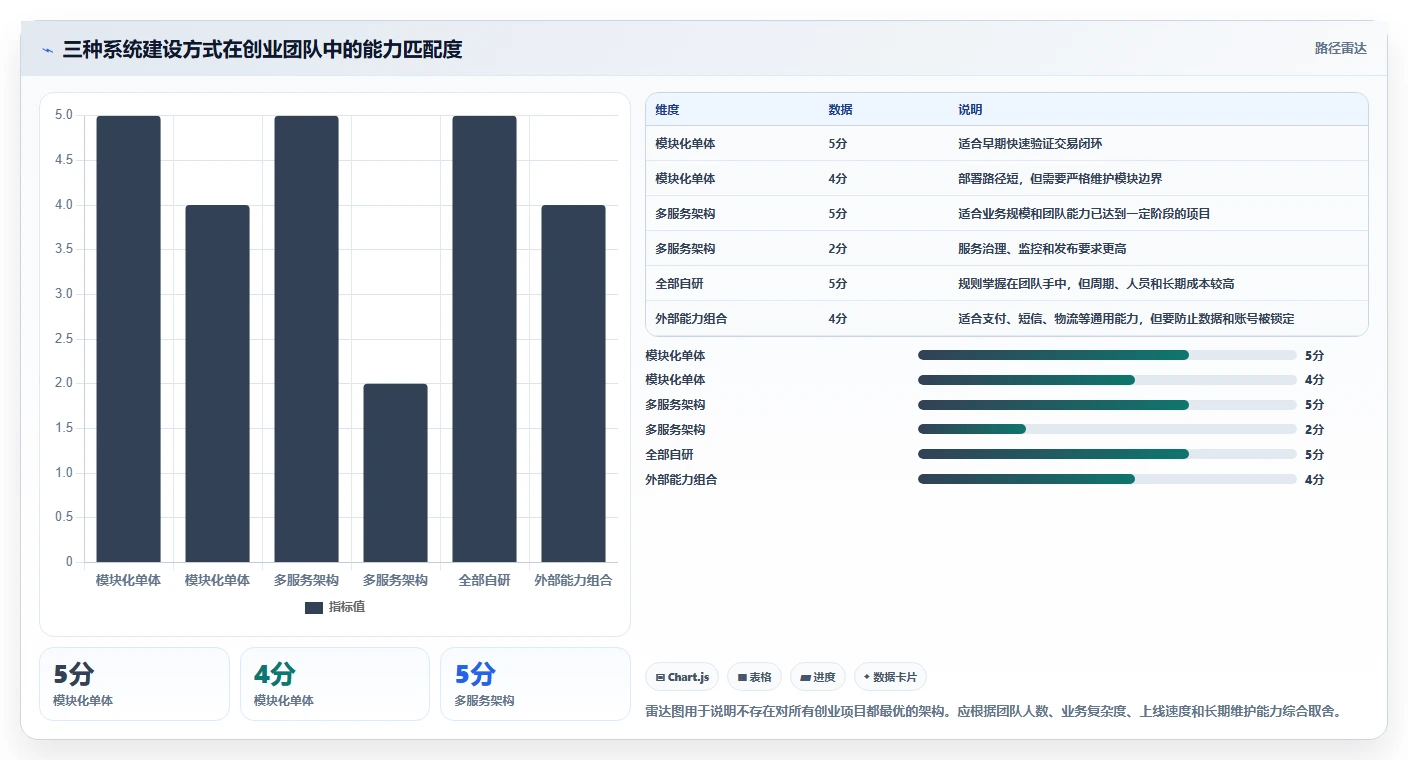The height and width of the screenshot is (760, 1408).
Task: Click table cell 部署路径短，但需要严格维护模块边界
Action: tap(1060, 179)
